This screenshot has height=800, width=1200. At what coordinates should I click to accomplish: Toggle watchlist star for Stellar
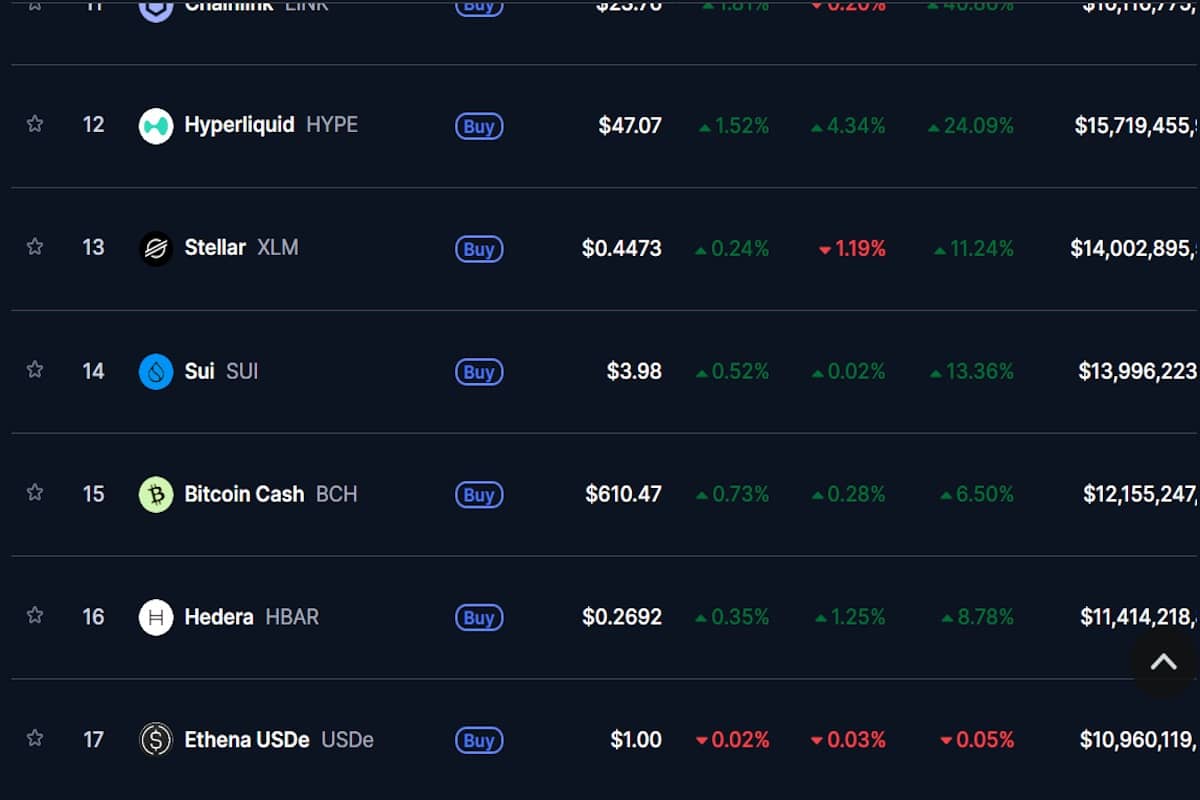[x=35, y=247]
